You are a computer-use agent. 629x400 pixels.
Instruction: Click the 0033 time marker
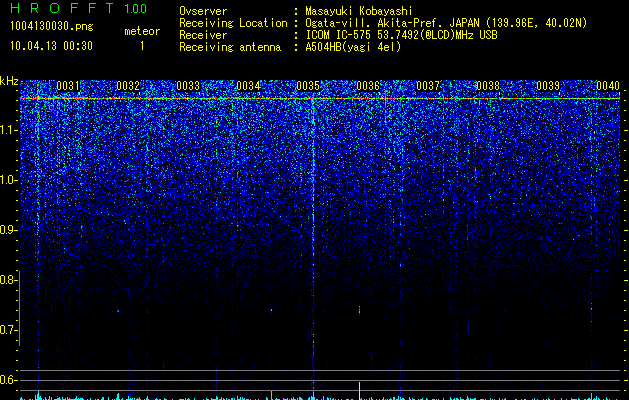click(188, 86)
